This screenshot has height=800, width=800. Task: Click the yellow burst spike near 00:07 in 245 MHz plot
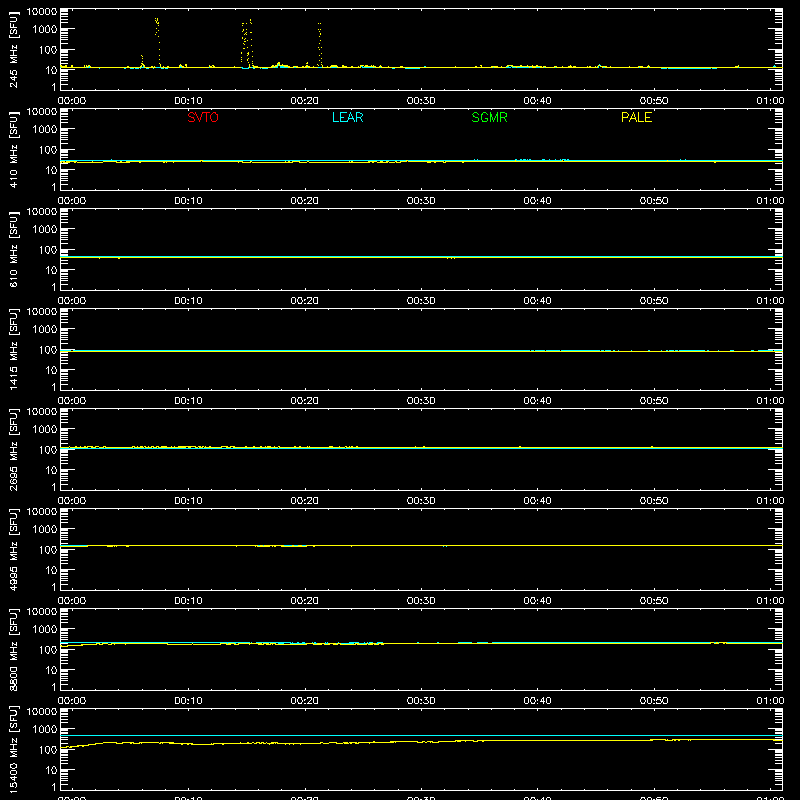157,41
